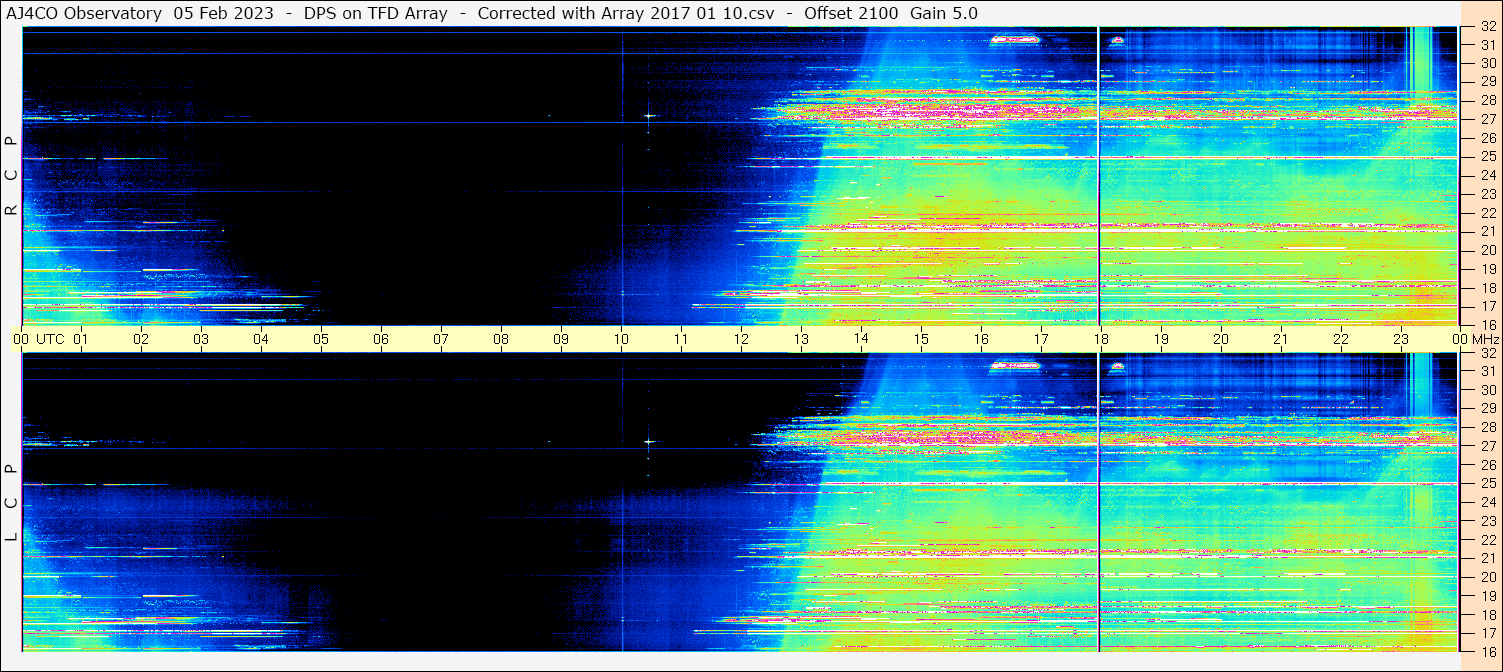Viewport: 1503px width, 672px height.
Task: Click the 10 hour marker on the UTC axis
Action: pos(621,339)
